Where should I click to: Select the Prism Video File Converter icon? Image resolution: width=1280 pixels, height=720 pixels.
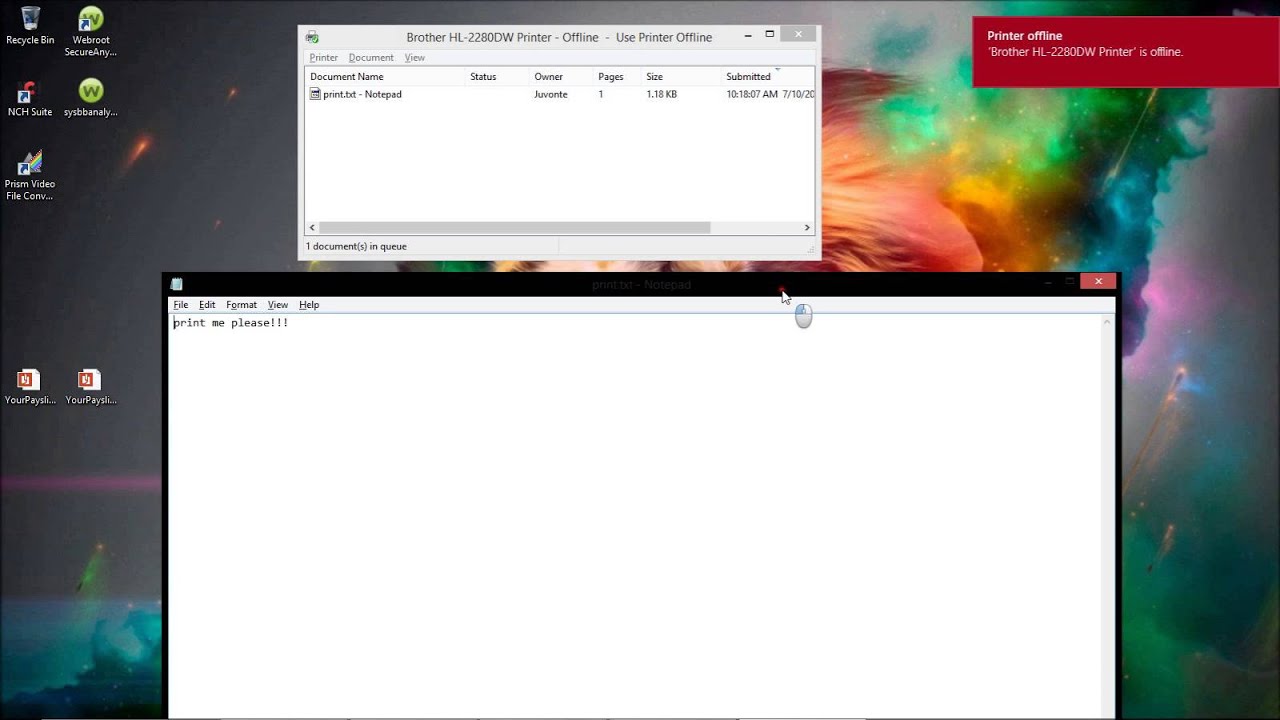[x=30, y=175]
